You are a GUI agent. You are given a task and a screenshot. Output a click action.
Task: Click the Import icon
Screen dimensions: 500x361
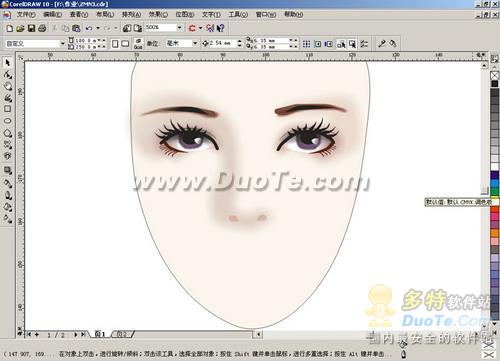click(x=127, y=28)
